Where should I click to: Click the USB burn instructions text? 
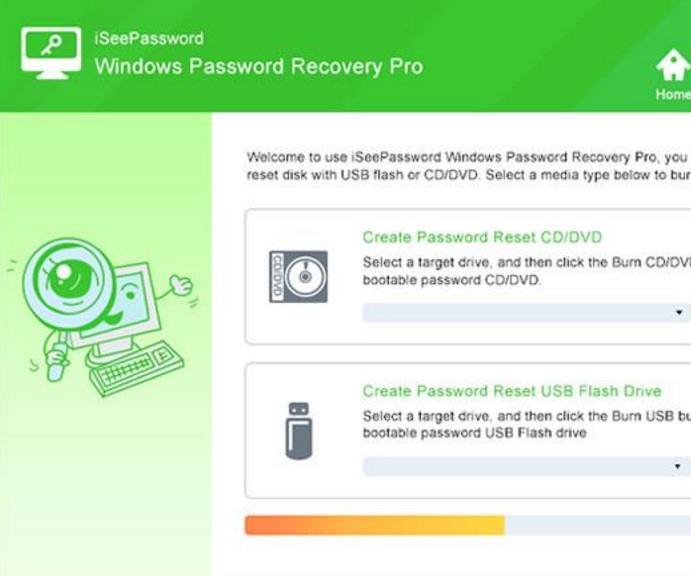(527, 424)
